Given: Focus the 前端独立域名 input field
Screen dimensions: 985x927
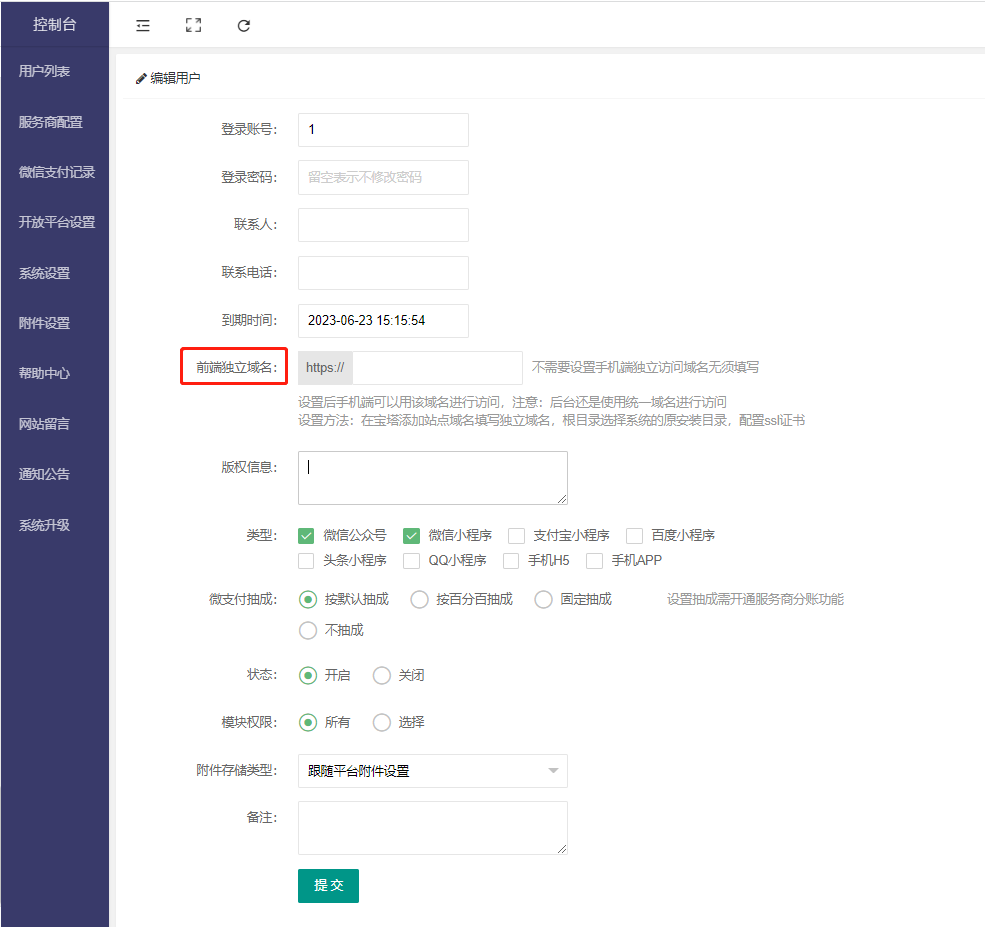Looking at the screenshot, I should click(x=437, y=368).
